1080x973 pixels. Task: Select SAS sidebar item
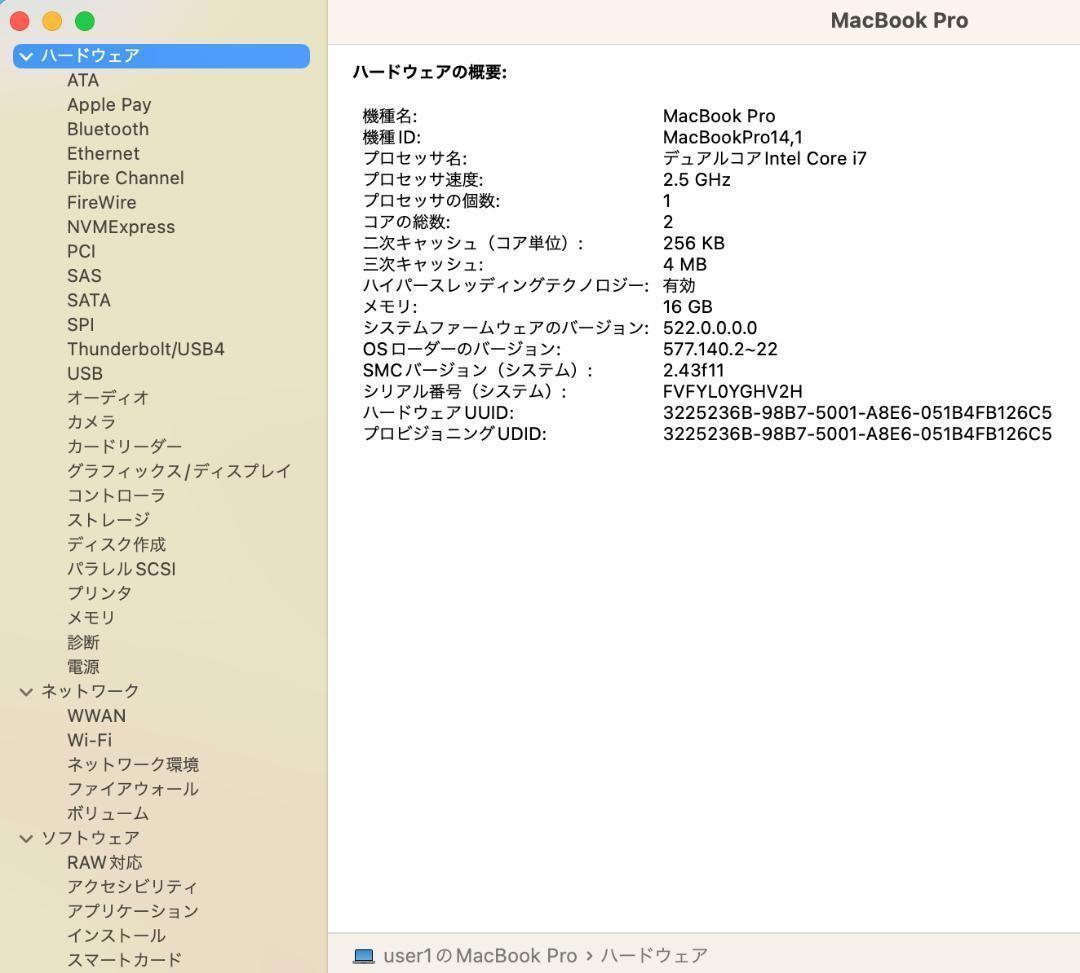point(84,276)
